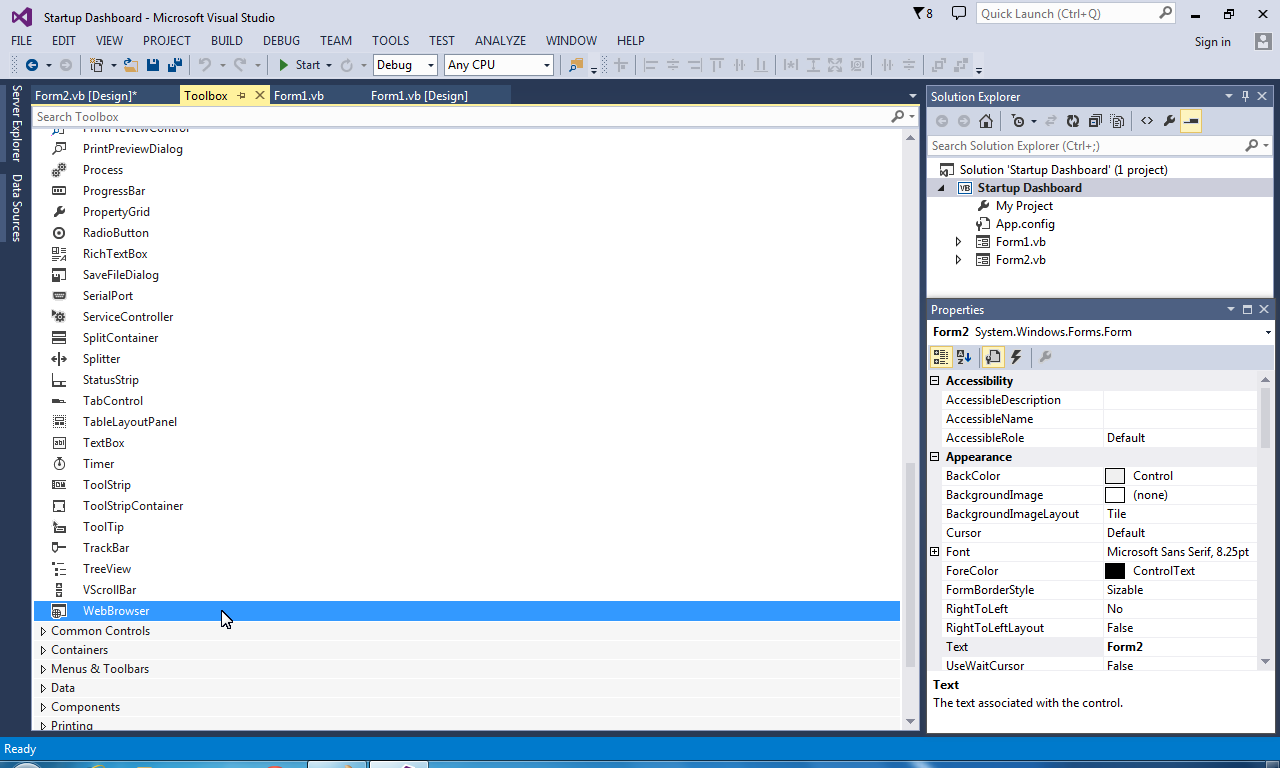
Task: Click the Start debugging button
Action: [301, 65]
